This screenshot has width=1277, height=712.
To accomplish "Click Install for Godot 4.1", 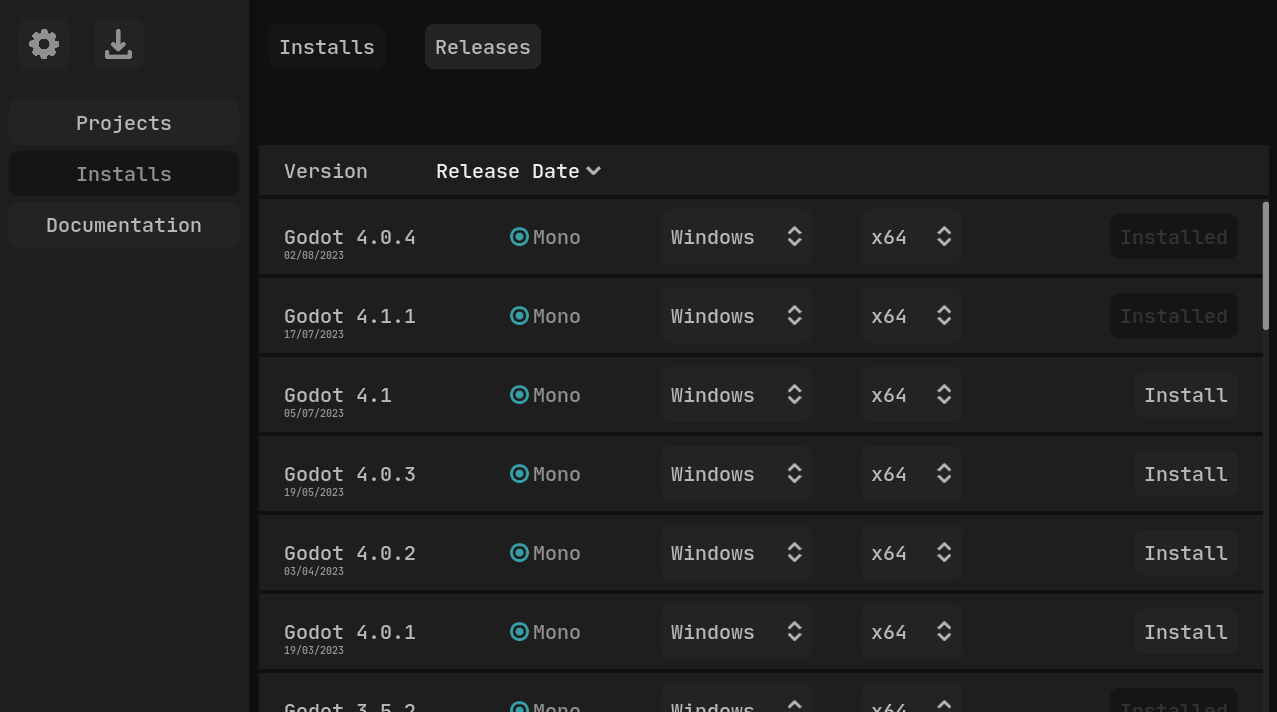I will point(1185,394).
